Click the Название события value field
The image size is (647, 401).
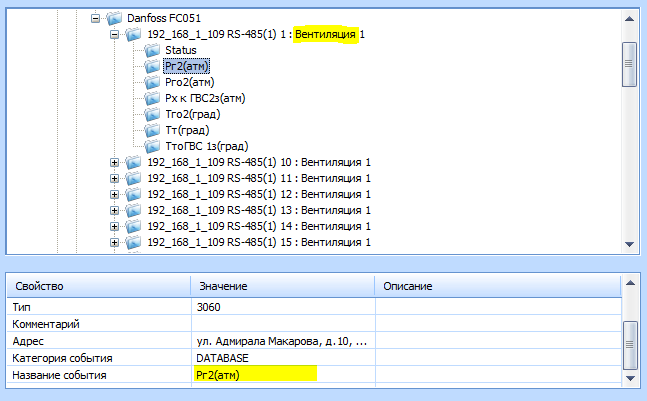(255, 375)
